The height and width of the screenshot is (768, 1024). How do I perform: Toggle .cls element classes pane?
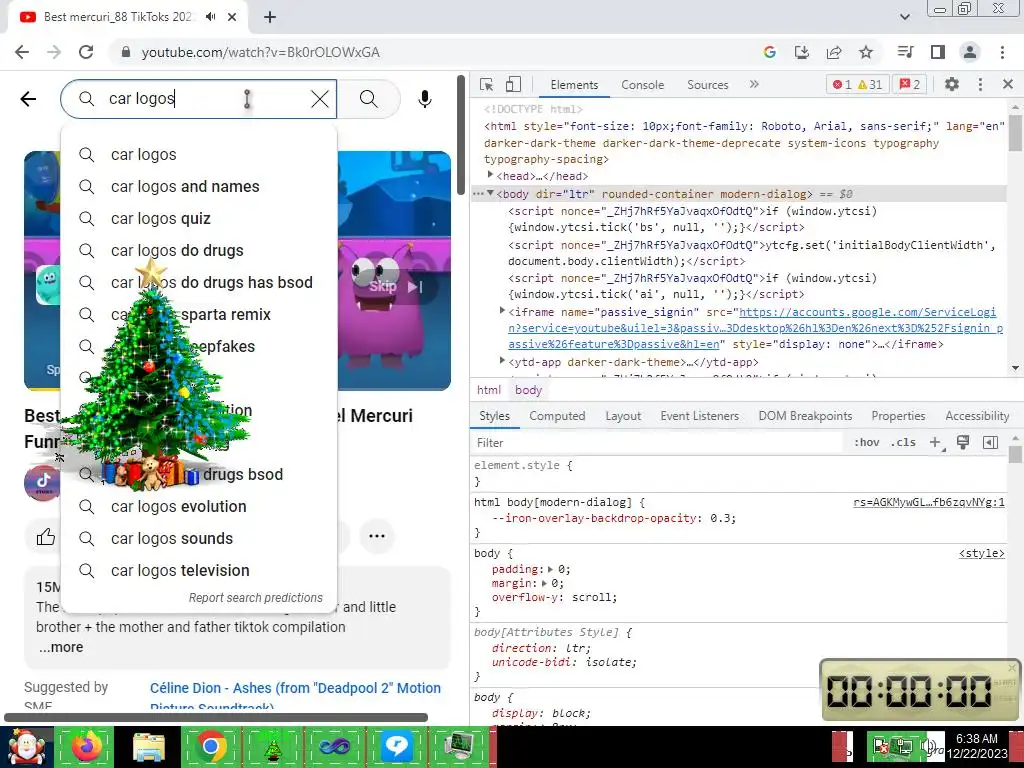pos(903,443)
